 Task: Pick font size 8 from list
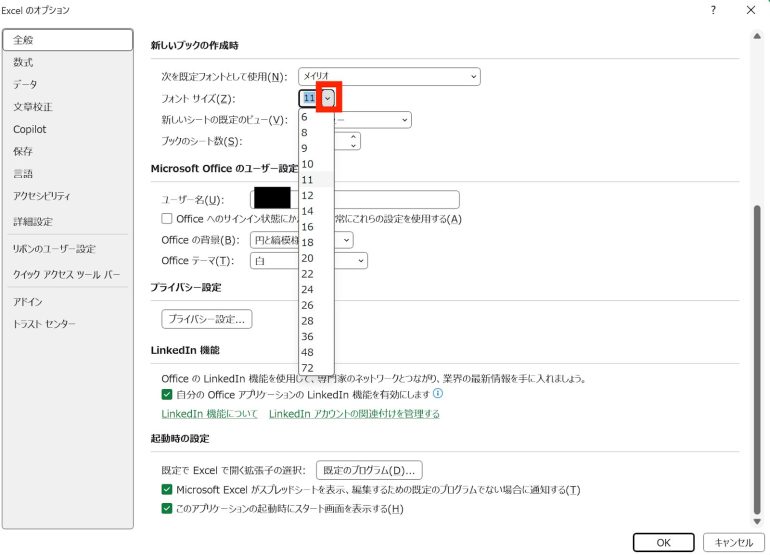[305, 132]
